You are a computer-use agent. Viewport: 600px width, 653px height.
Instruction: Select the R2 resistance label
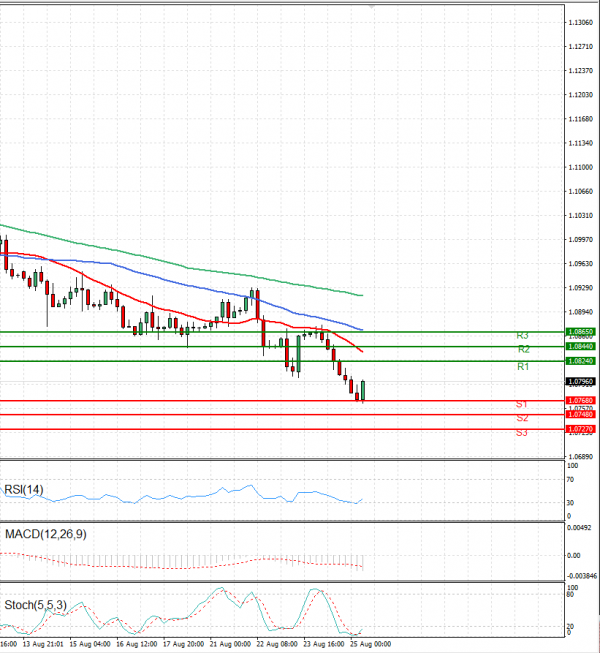pyautogui.click(x=524, y=349)
